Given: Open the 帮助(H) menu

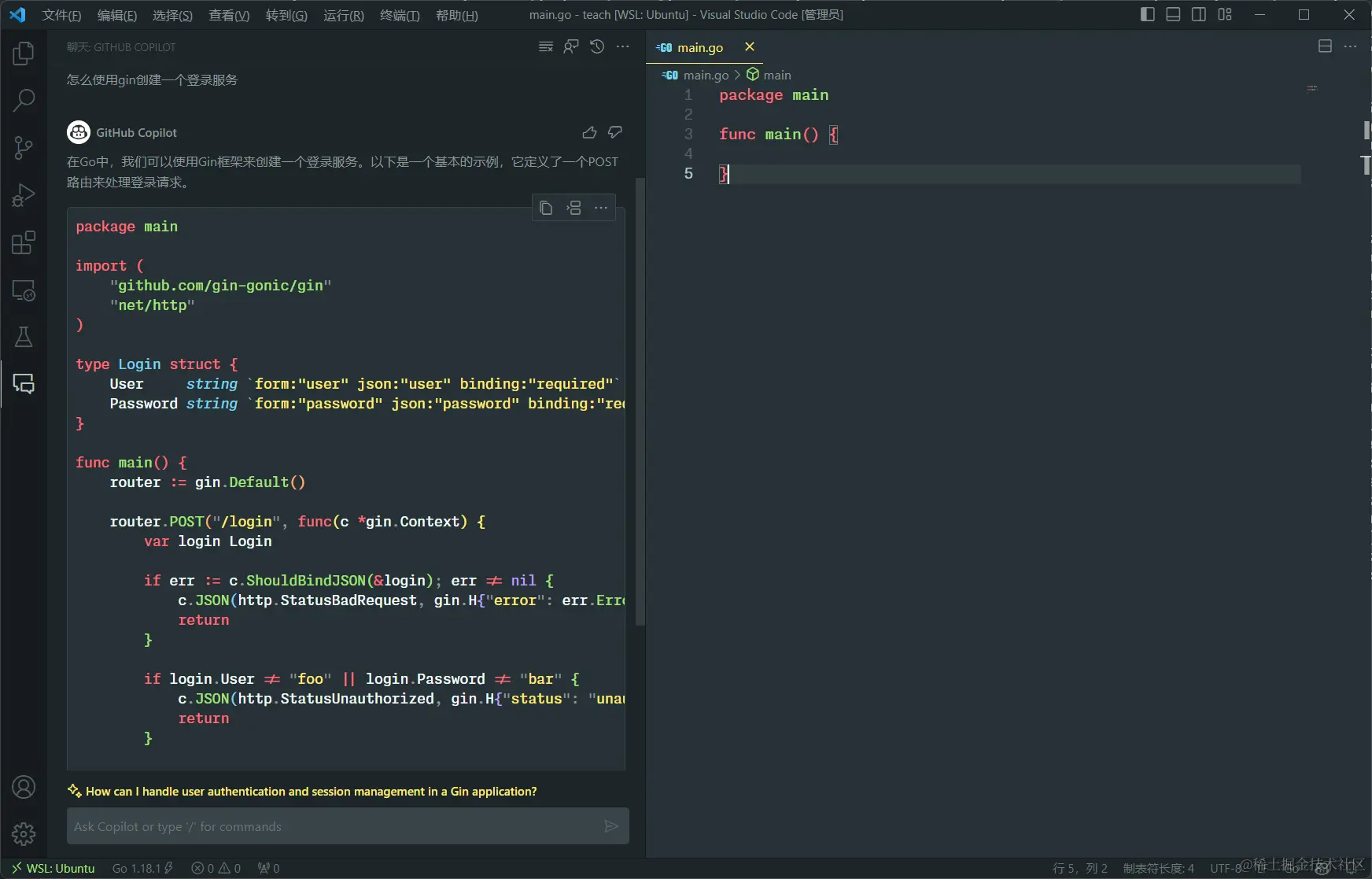Looking at the screenshot, I should click(457, 15).
